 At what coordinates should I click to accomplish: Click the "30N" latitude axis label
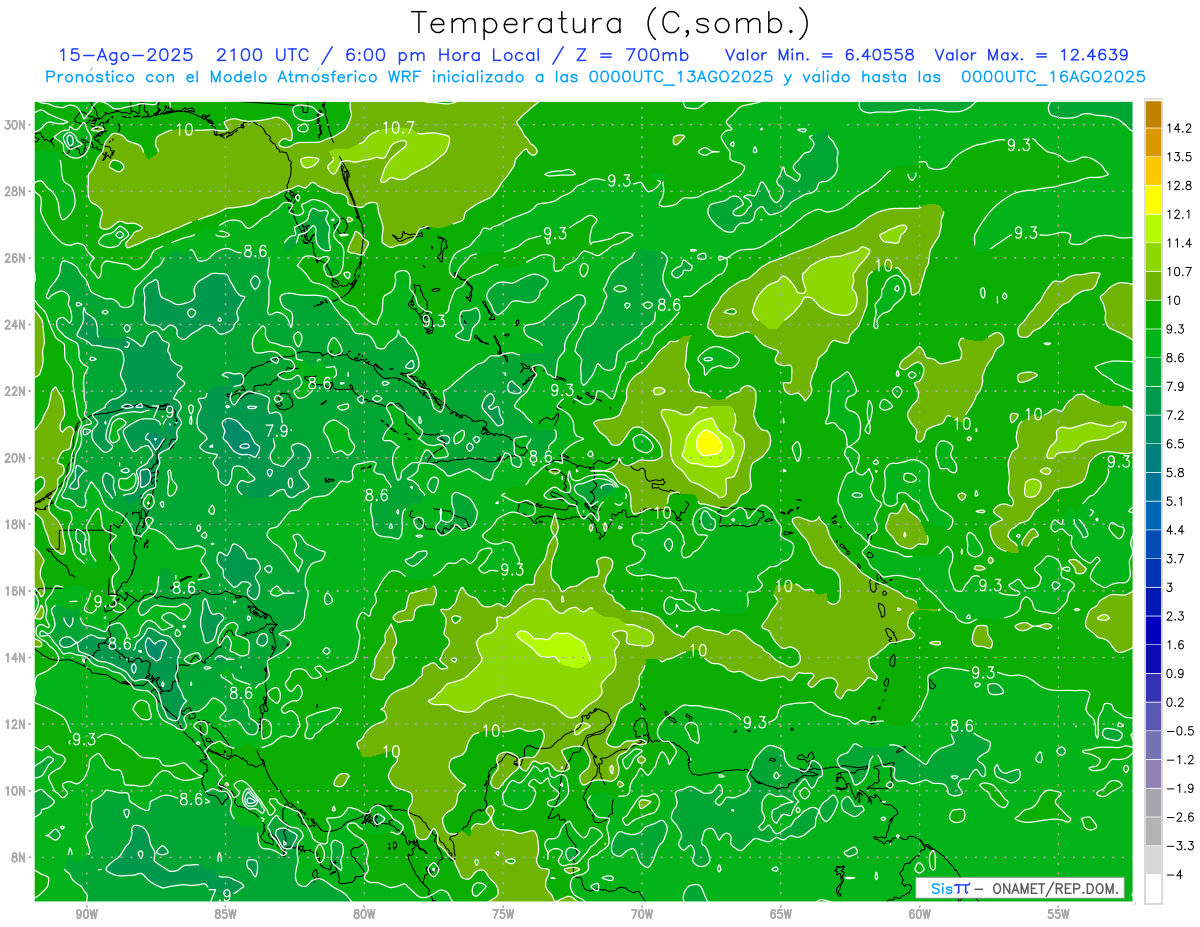16,124
